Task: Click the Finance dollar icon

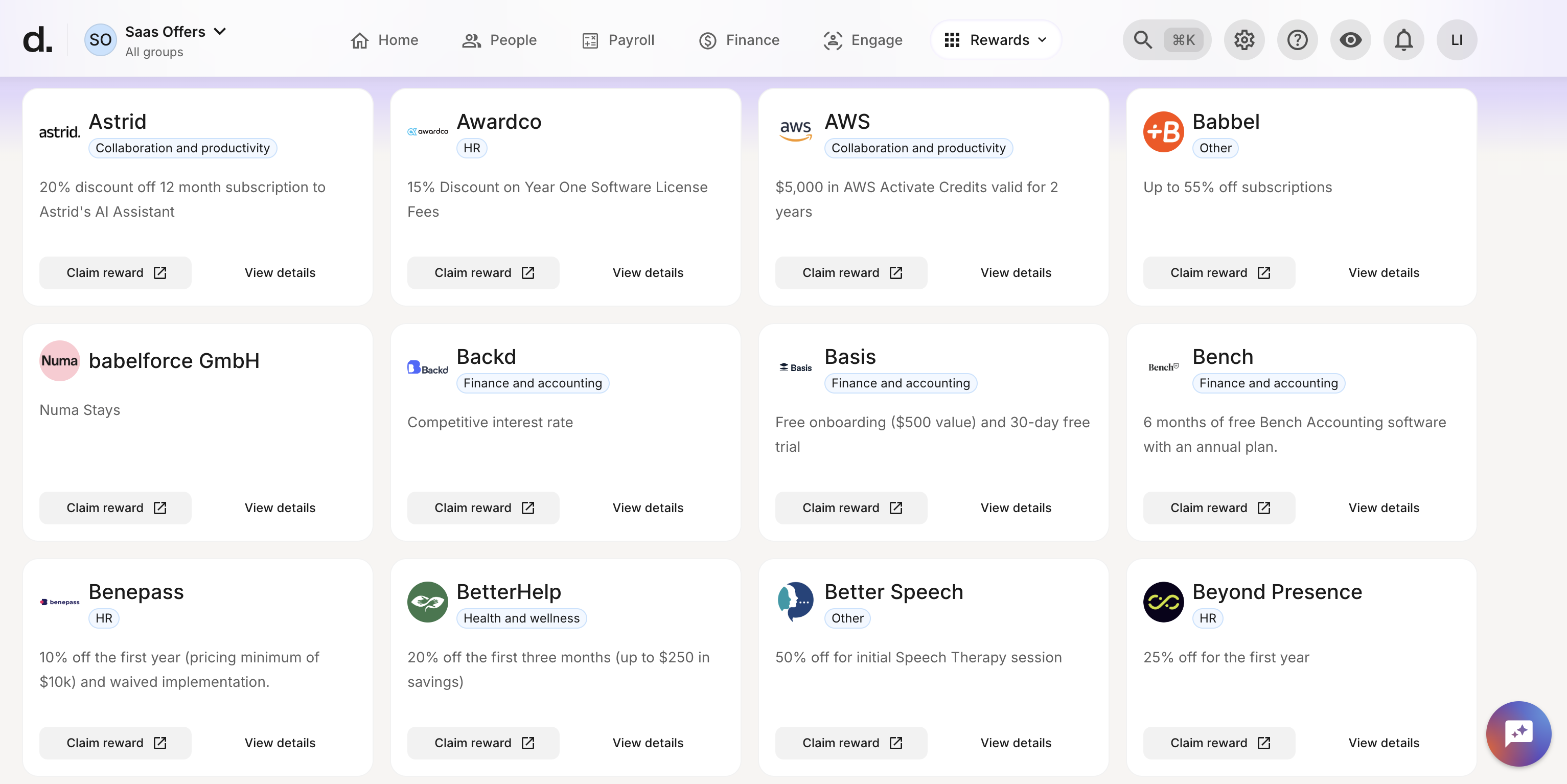Action: (707, 39)
